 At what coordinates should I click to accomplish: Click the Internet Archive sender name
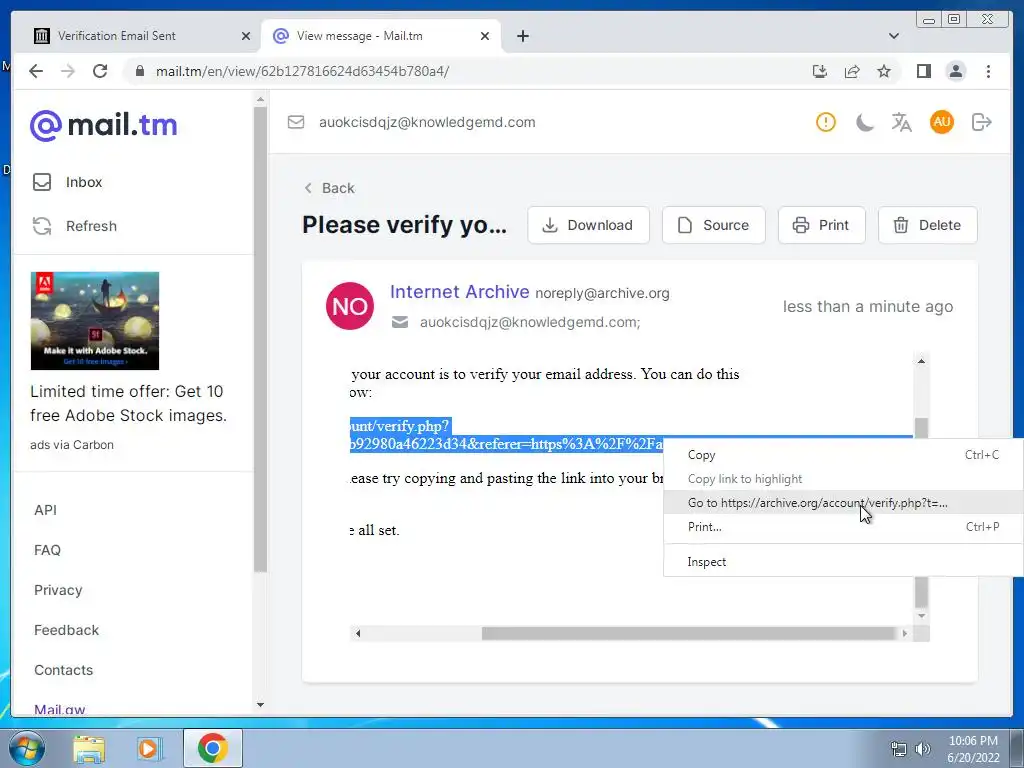pyautogui.click(x=460, y=292)
